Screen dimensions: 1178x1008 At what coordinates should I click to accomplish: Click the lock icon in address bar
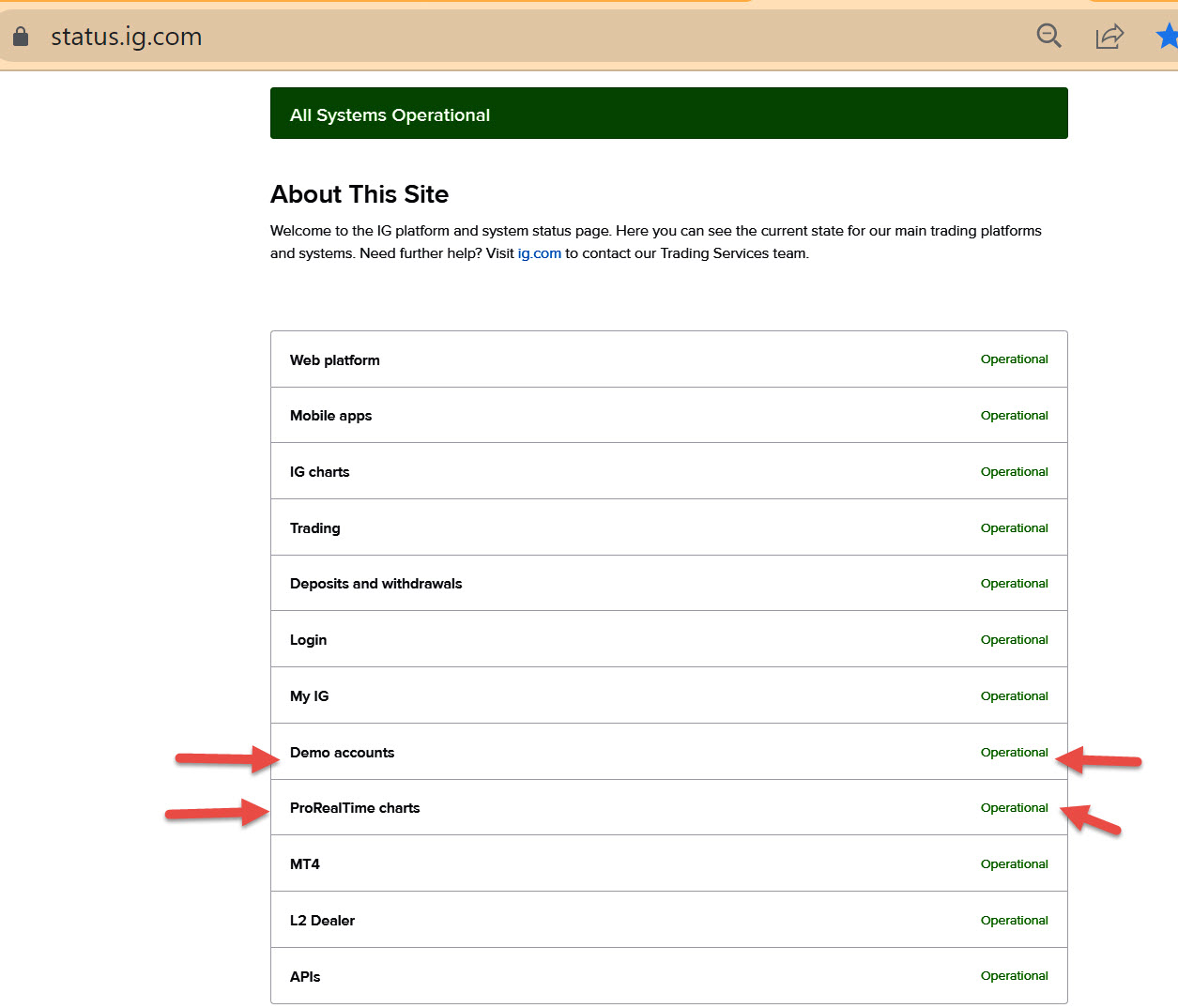tap(21, 37)
